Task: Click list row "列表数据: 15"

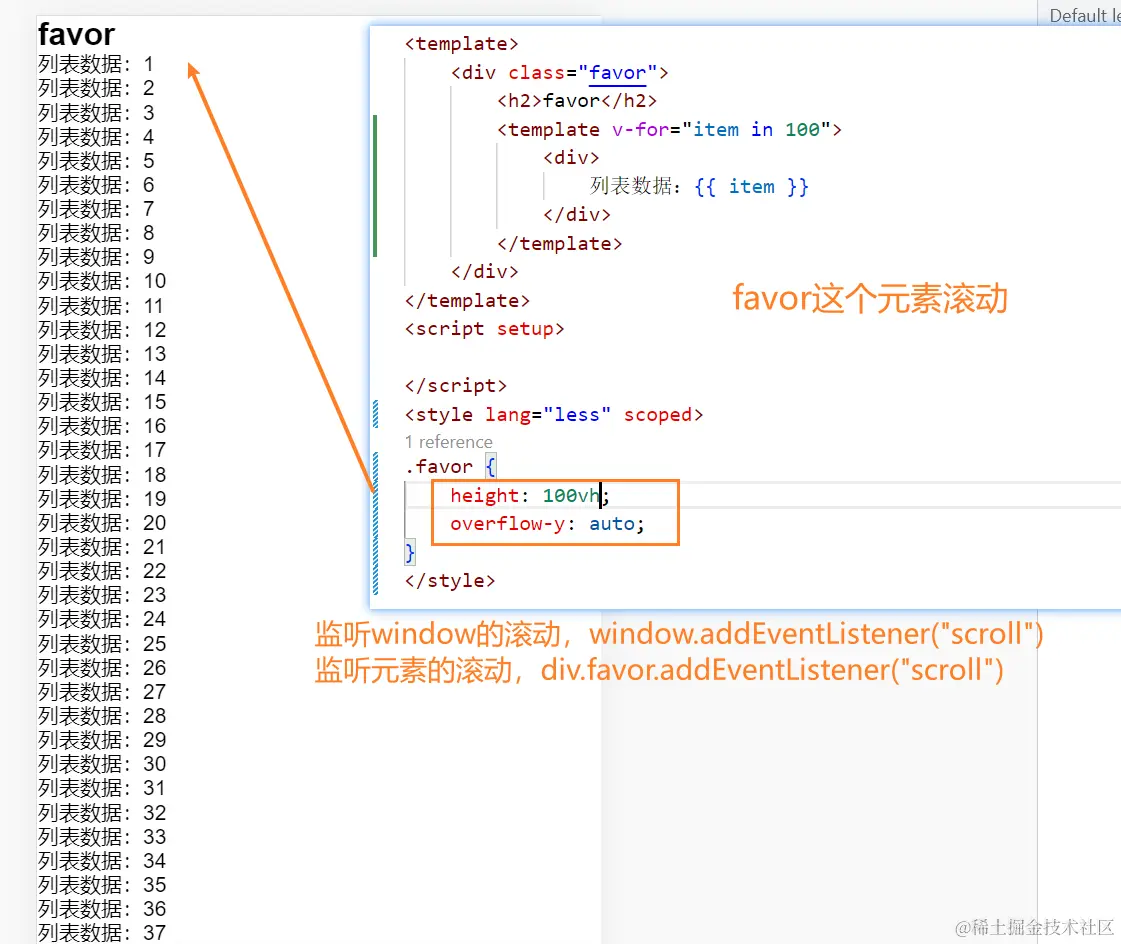Action: [x=102, y=402]
